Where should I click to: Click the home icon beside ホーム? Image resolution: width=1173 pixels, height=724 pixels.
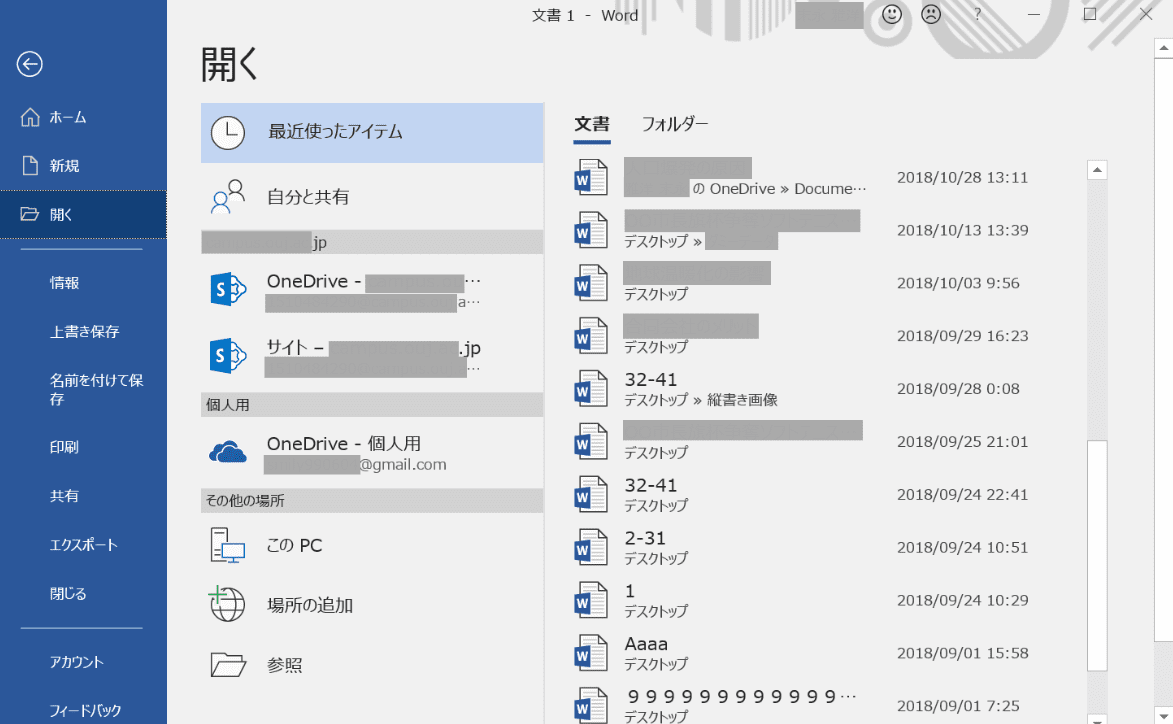pyautogui.click(x=30, y=117)
